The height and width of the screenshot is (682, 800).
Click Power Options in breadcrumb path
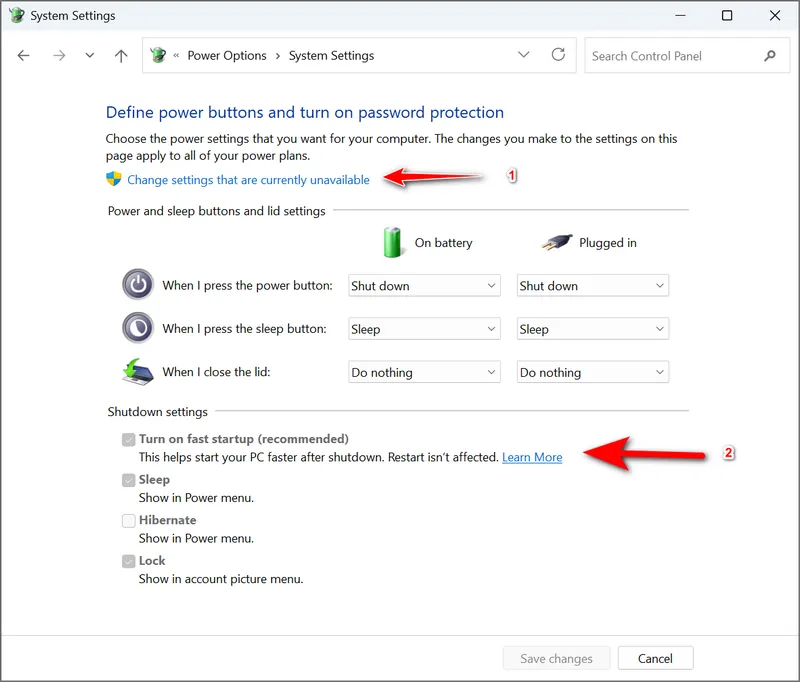tap(227, 56)
